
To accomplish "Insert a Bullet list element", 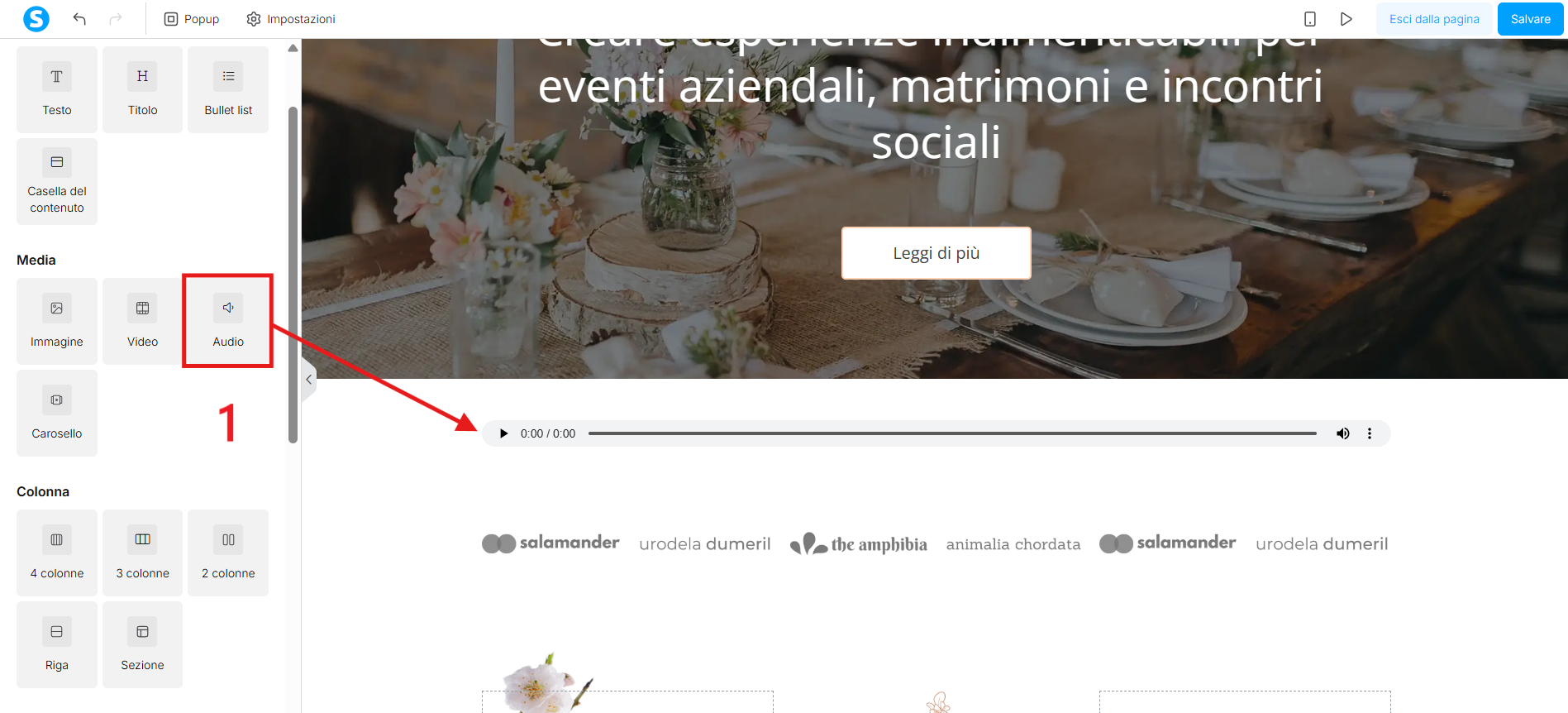I will [x=228, y=89].
